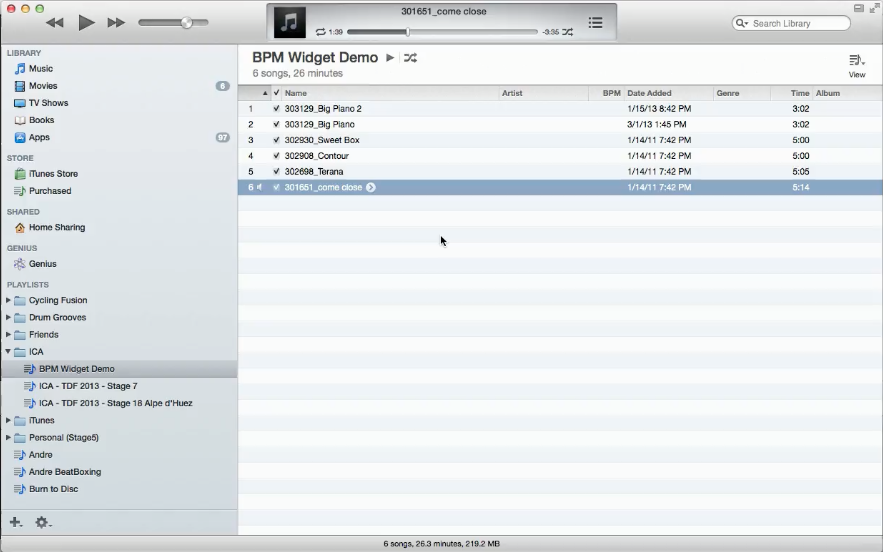Go back with the rewind button
Image resolution: width=883 pixels, height=552 pixels.
(55, 22)
